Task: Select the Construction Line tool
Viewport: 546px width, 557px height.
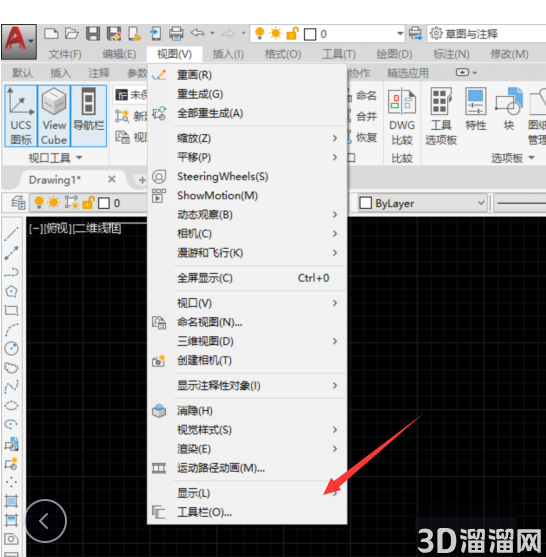Action: (x=11, y=253)
